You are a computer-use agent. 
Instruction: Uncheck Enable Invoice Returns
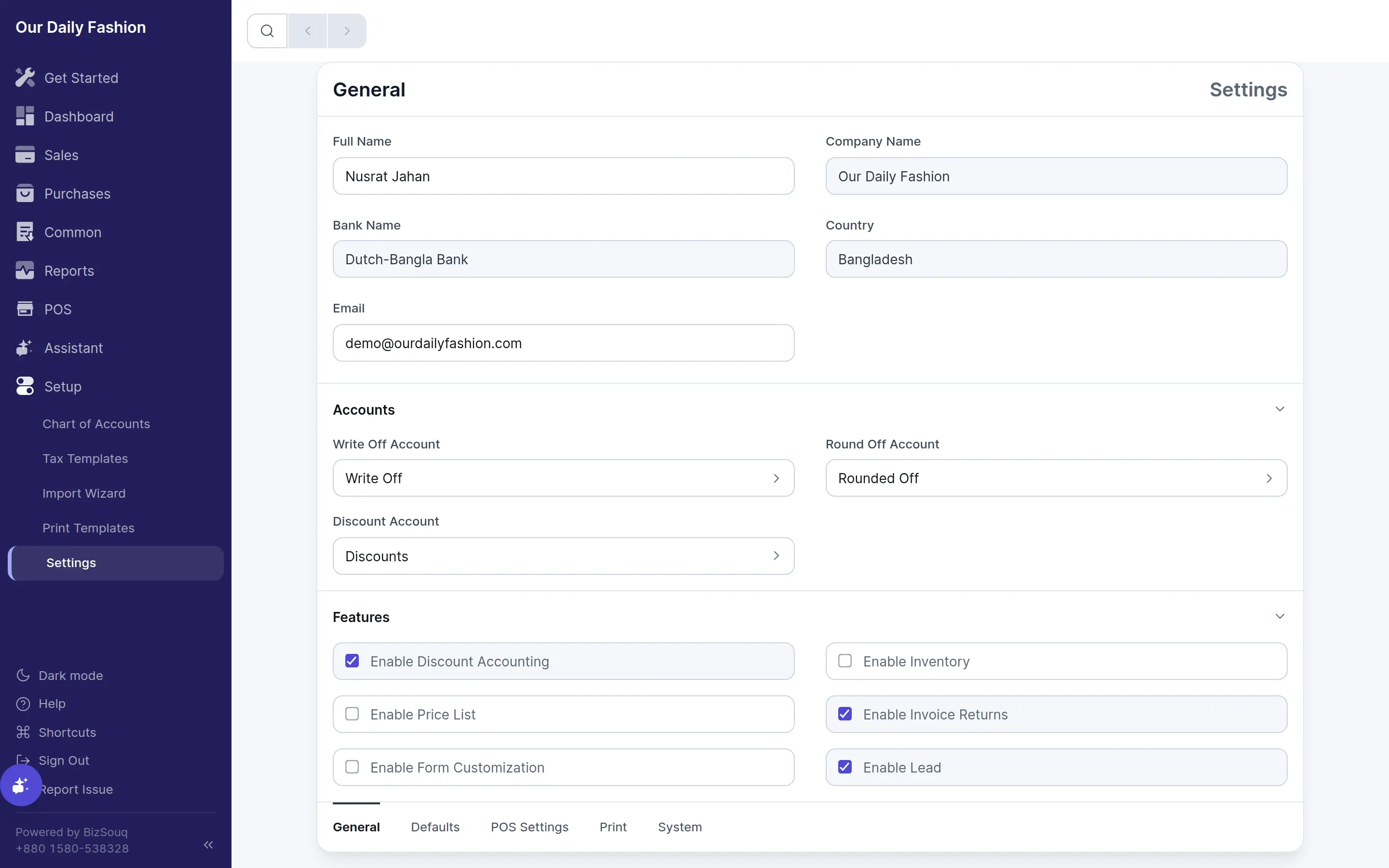(x=845, y=714)
